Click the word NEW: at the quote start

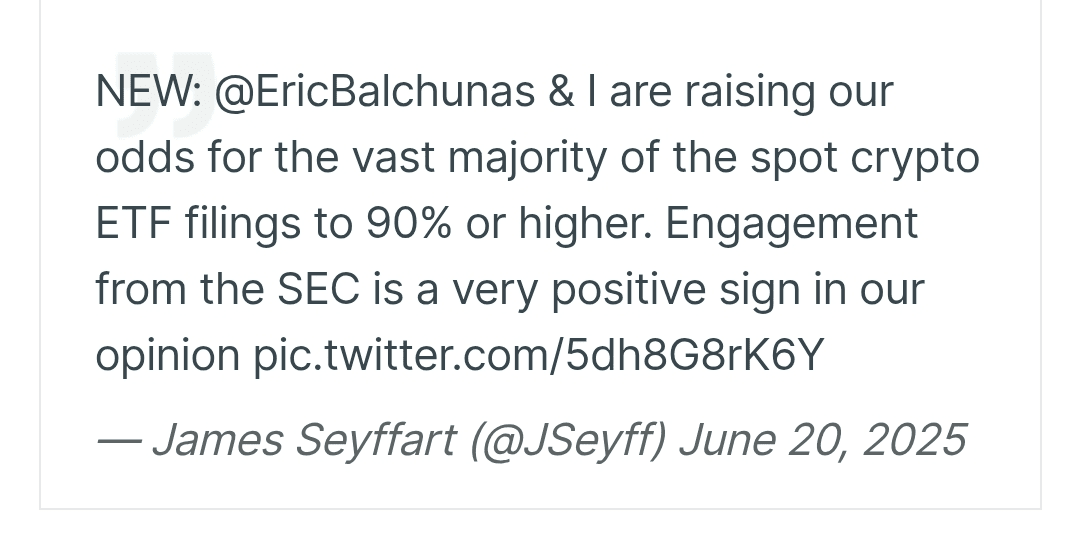pos(148,92)
